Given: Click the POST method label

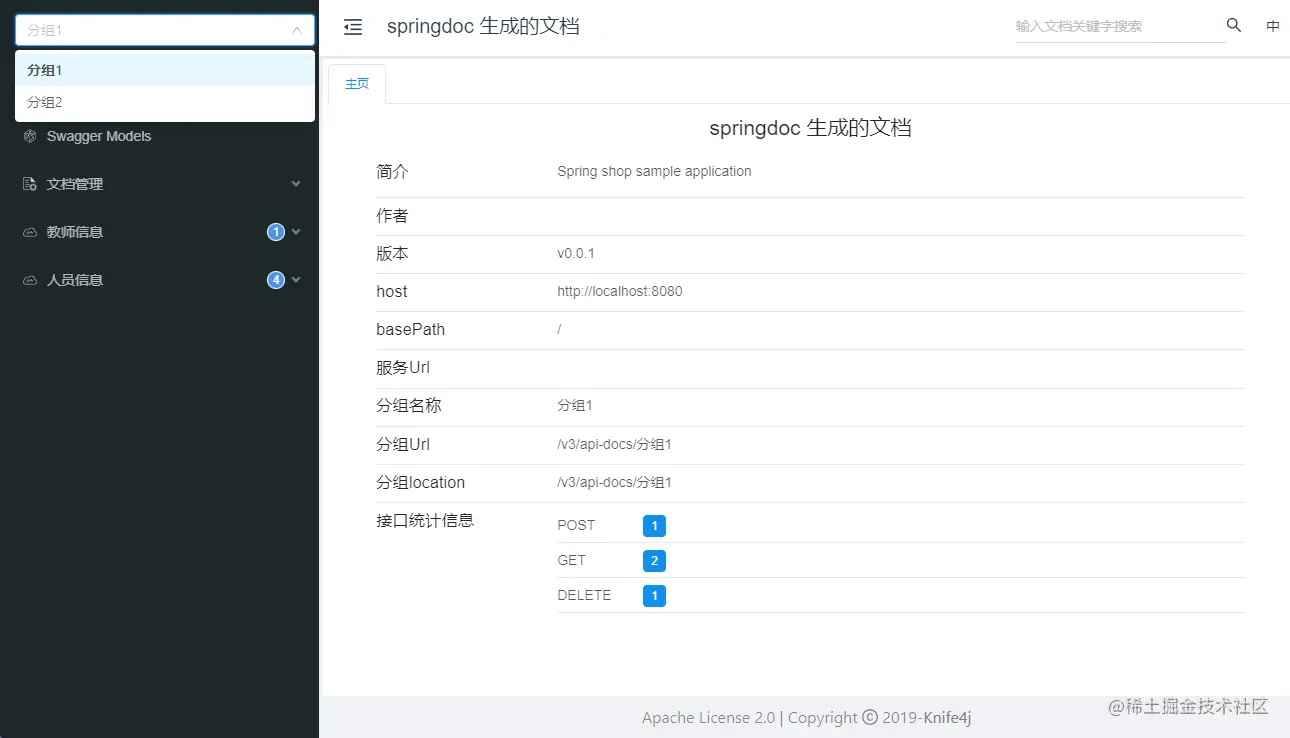Looking at the screenshot, I should 576,525.
